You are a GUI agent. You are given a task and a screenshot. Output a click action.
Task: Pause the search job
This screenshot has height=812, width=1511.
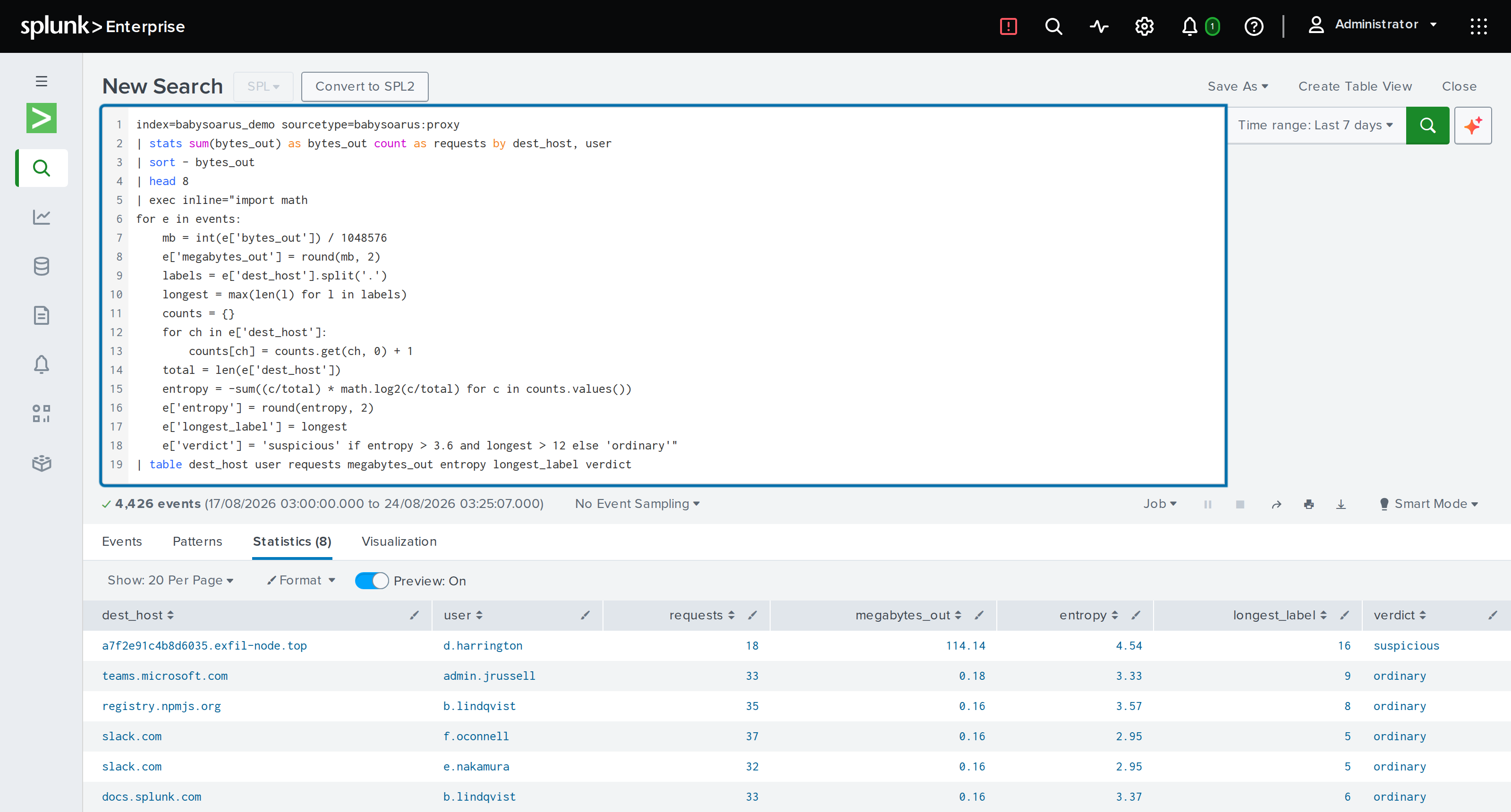(x=1207, y=504)
